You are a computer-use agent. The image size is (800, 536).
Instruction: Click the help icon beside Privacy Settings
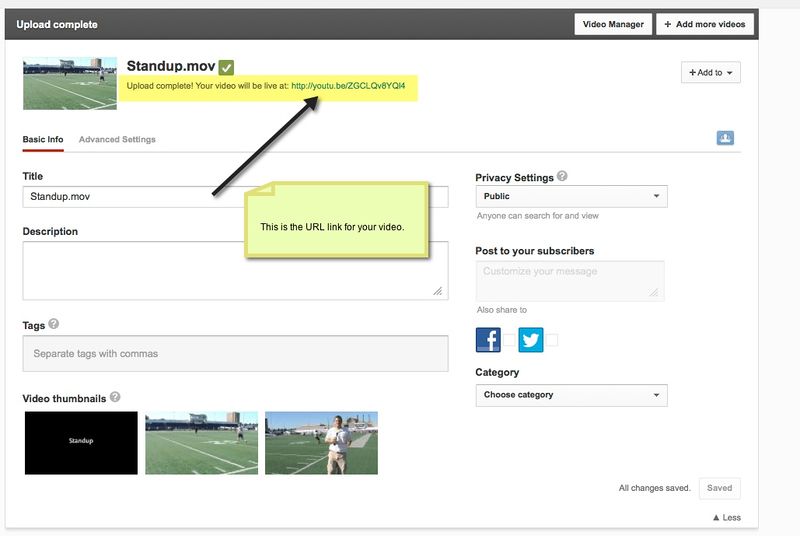pyautogui.click(x=562, y=177)
